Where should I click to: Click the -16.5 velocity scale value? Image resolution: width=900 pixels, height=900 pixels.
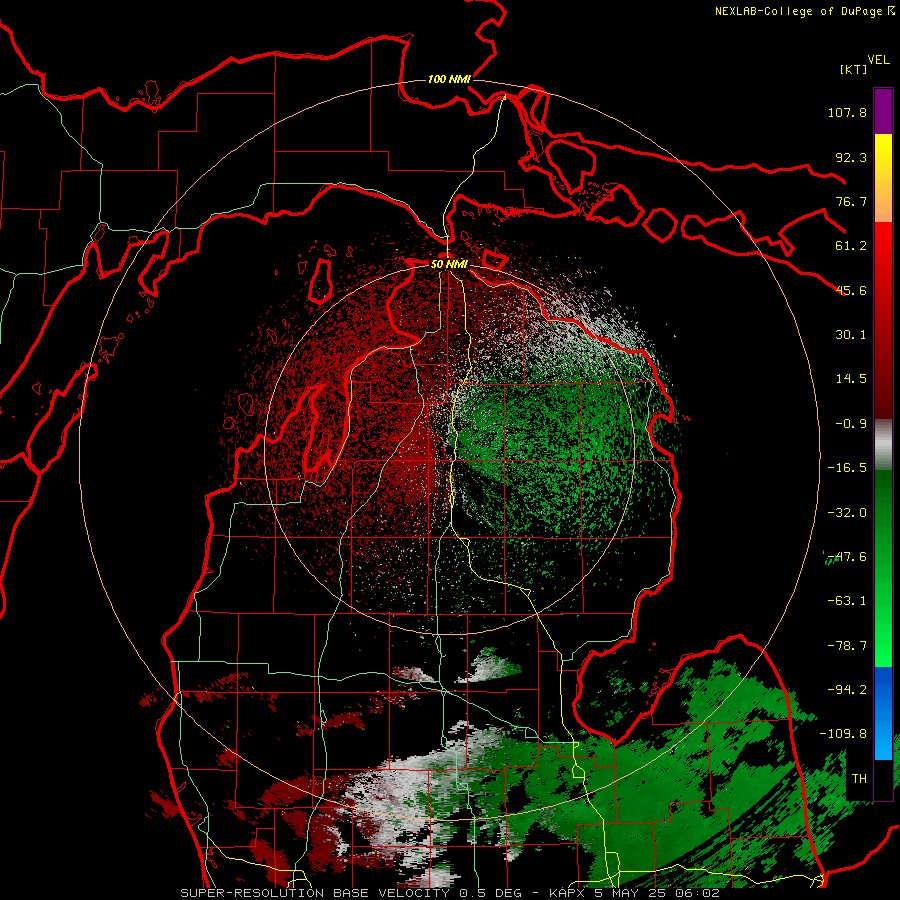click(847, 468)
